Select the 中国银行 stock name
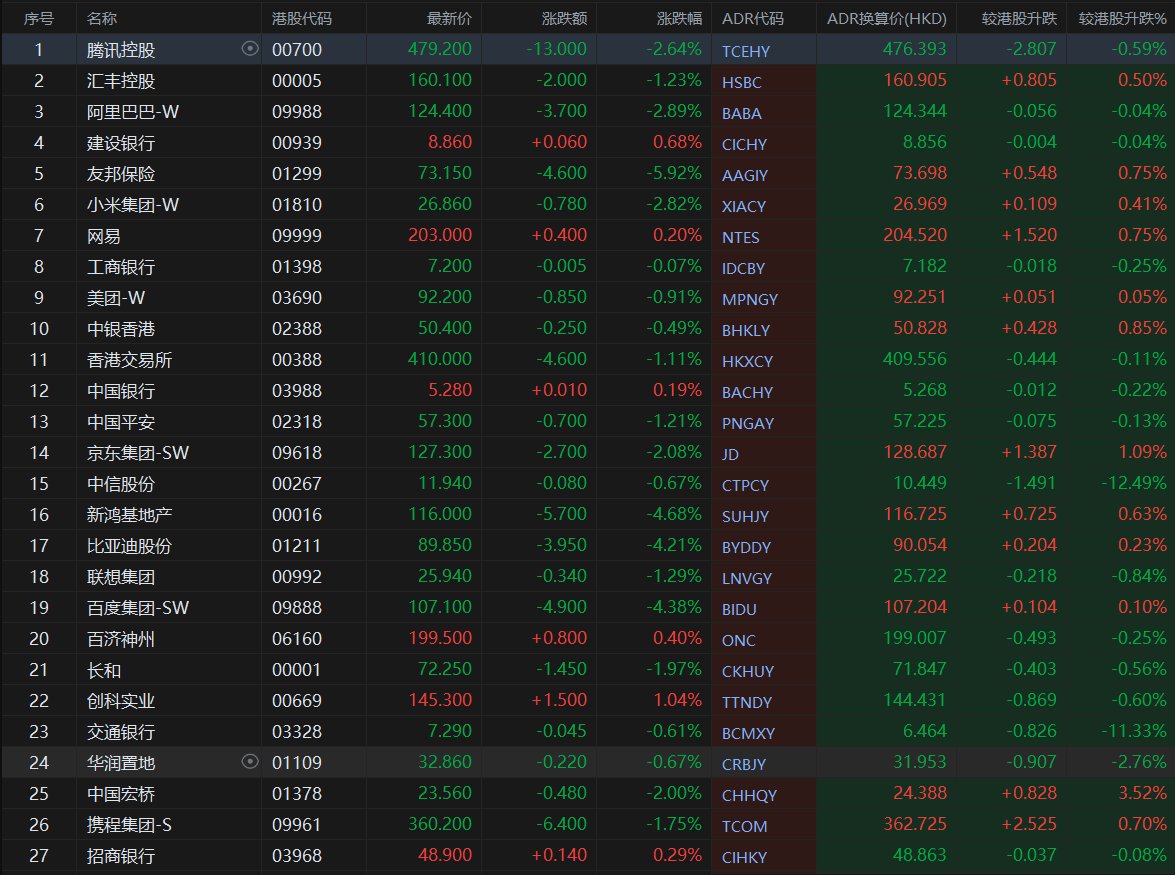 pos(121,391)
